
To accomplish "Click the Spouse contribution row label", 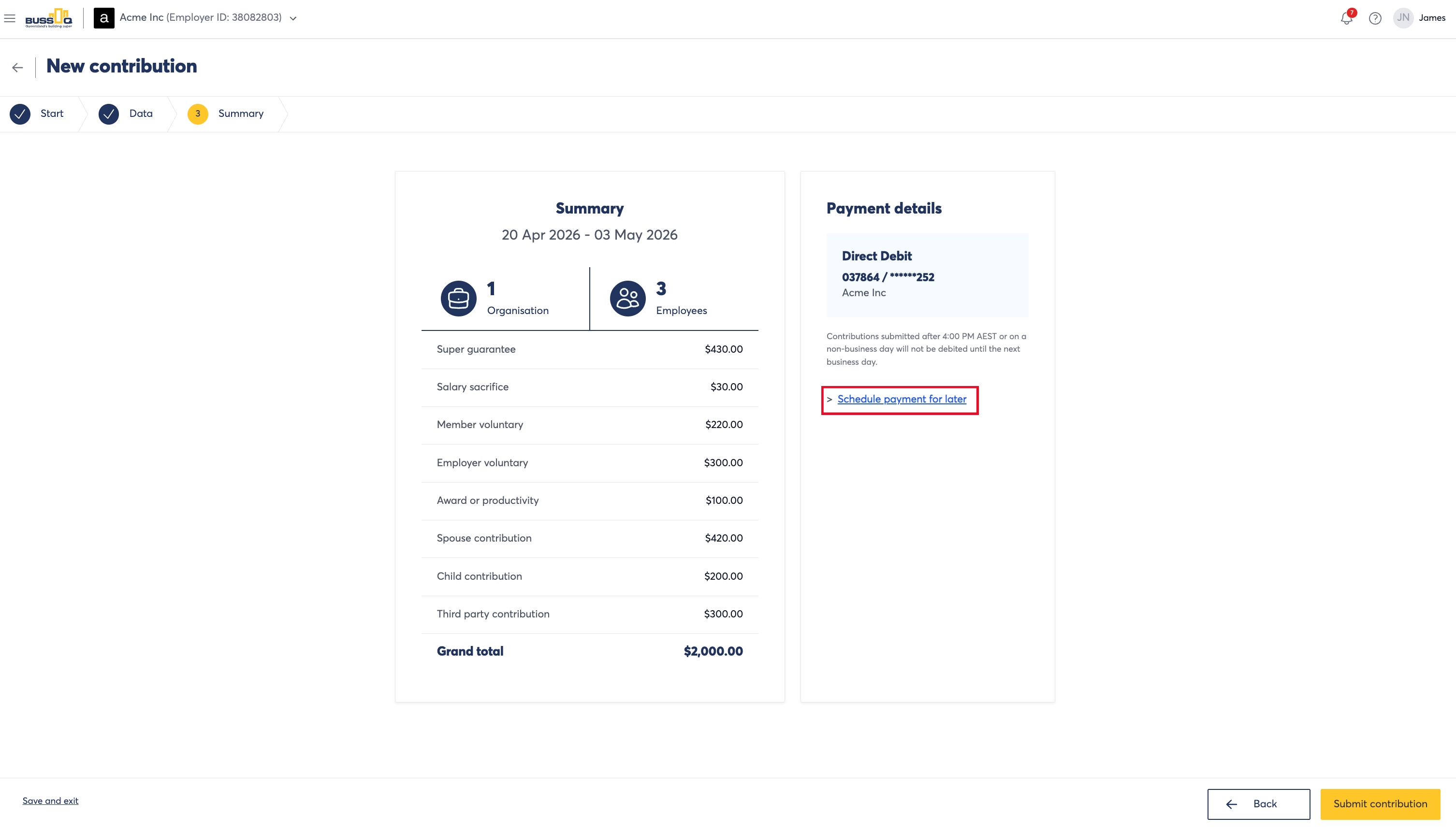I will click(483, 538).
